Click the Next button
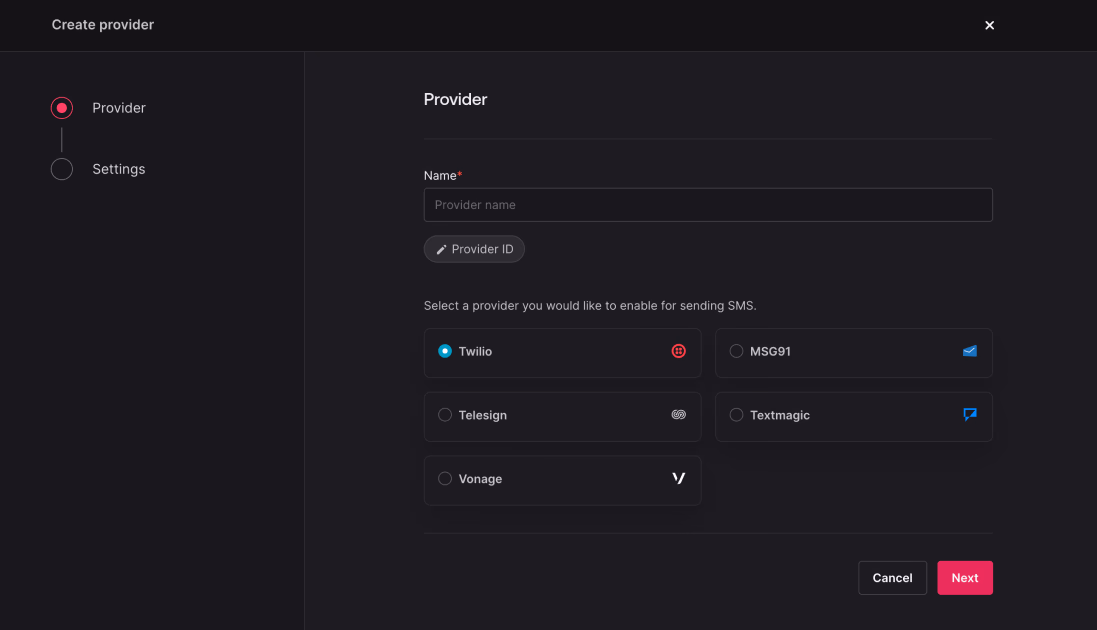The height and width of the screenshot is (630, 1097). pyautogui.click(x=965, y=578)
